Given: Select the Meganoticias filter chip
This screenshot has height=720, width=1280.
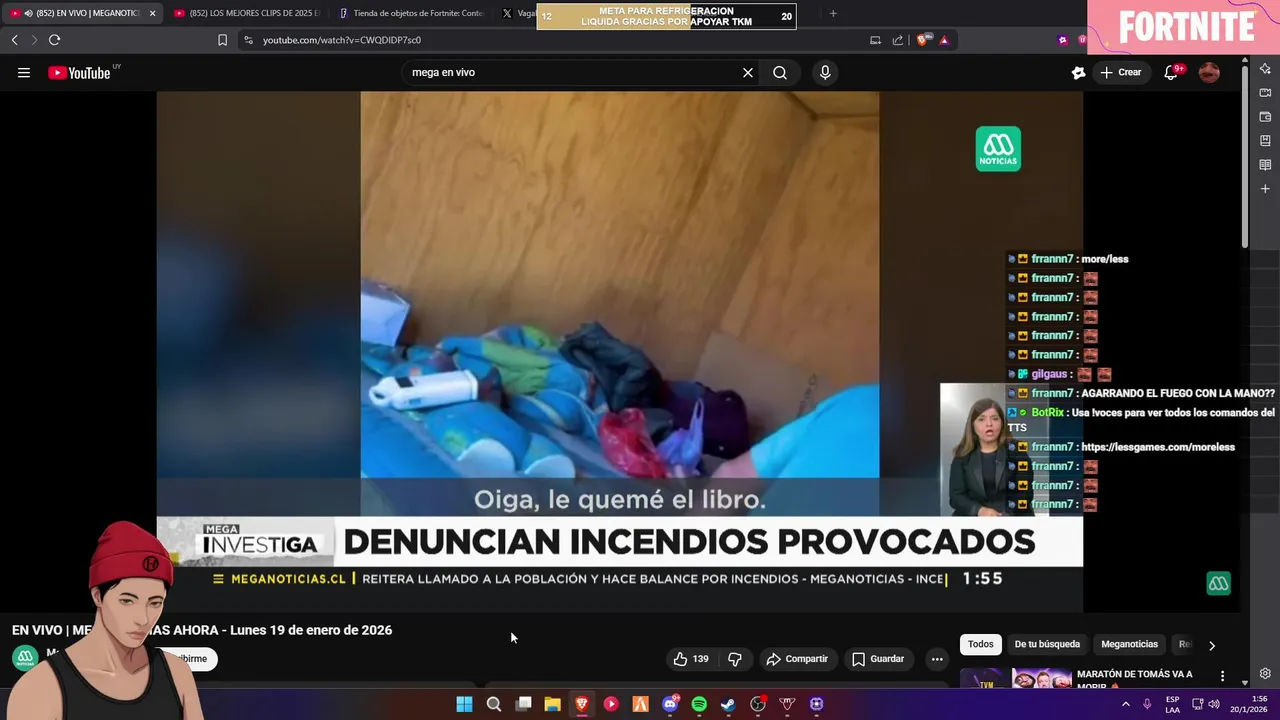Looking at the screenshot, I should pyautogui.click(x=1129, y=644).
